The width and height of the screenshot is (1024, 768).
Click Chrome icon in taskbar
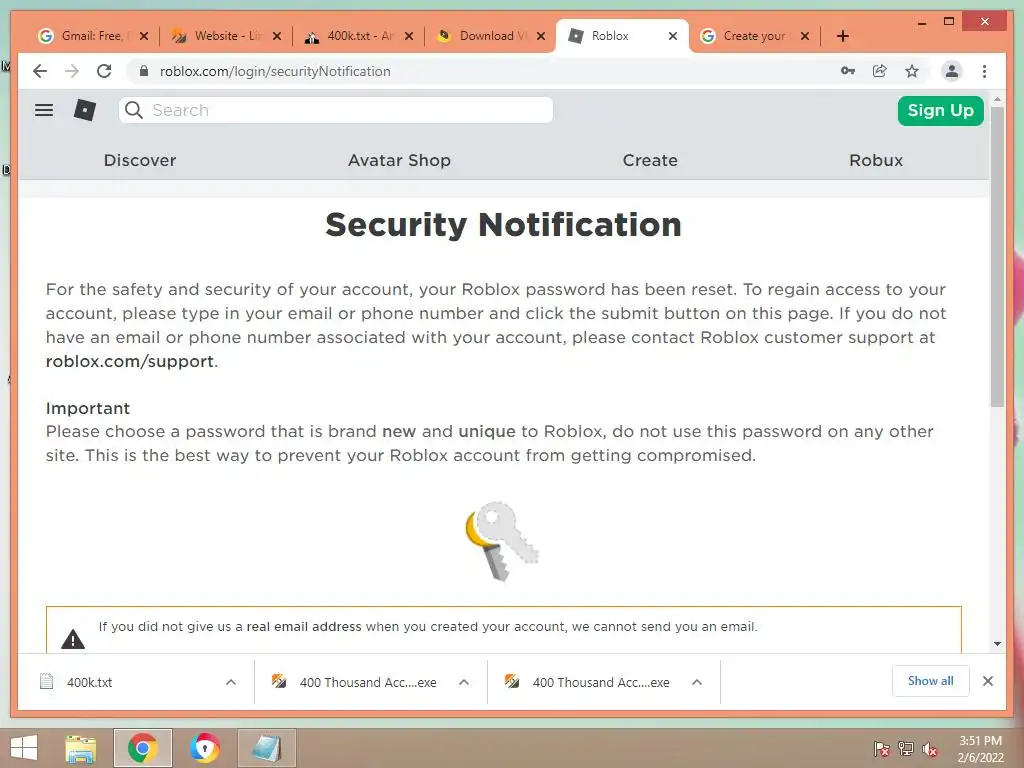142,748
